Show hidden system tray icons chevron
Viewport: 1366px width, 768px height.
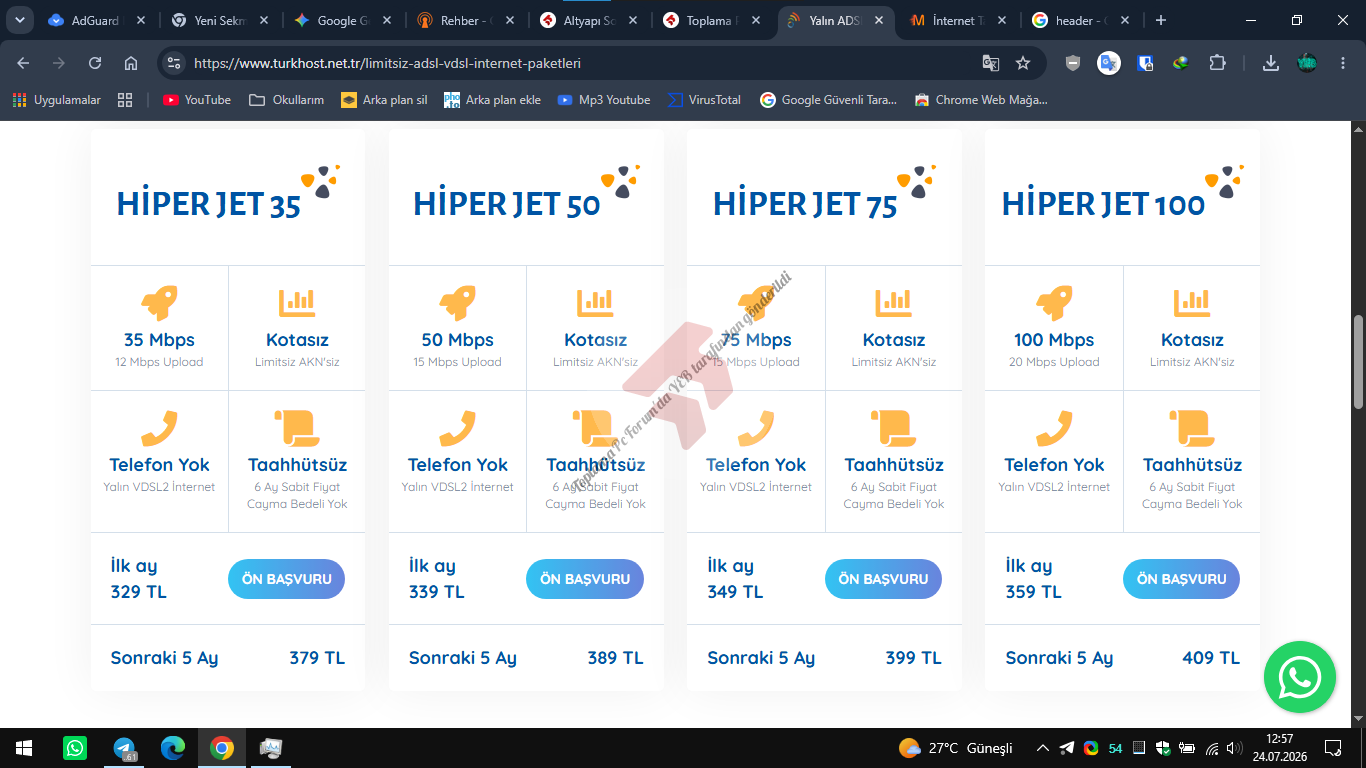1043,748
